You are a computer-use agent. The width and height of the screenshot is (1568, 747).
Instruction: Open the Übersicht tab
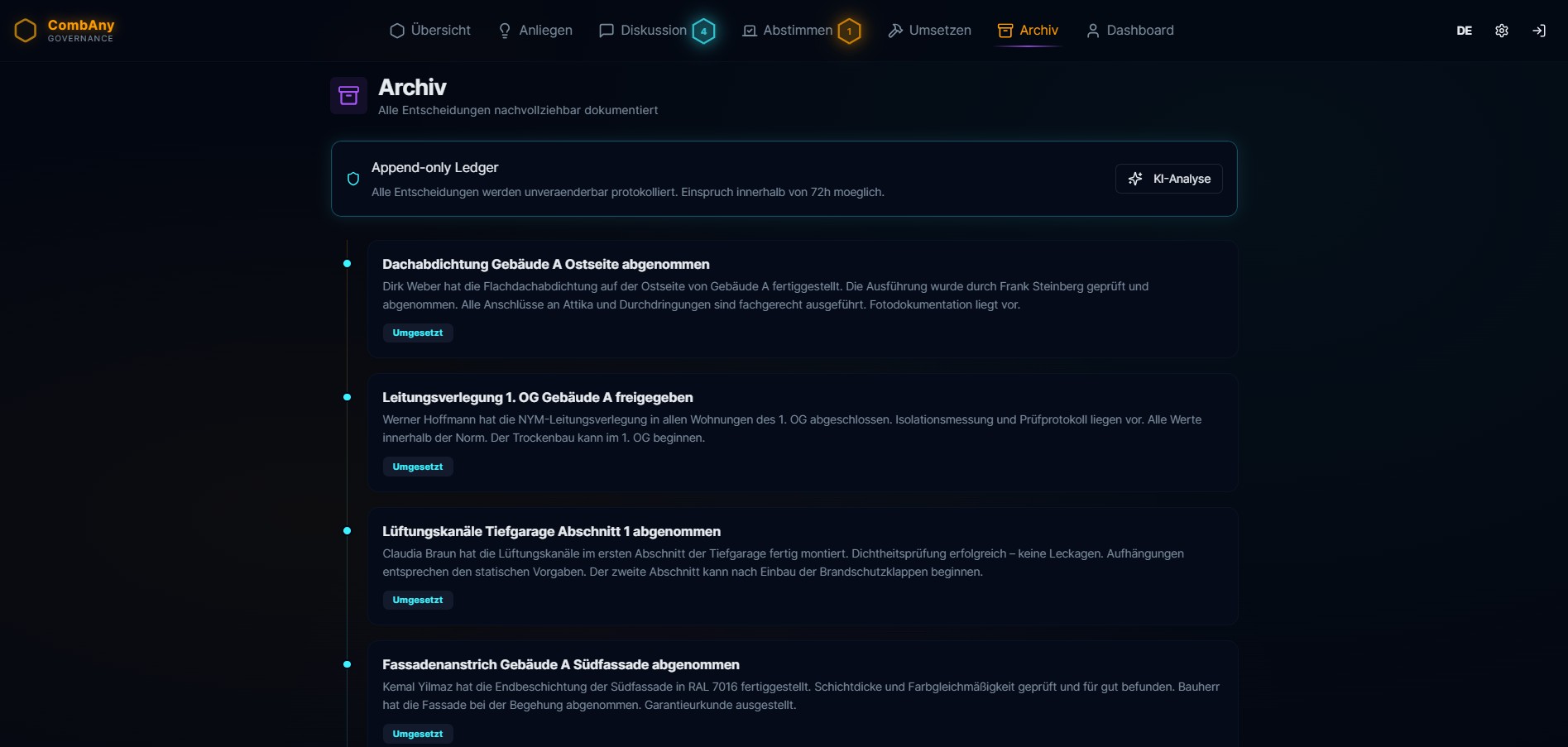430,31
